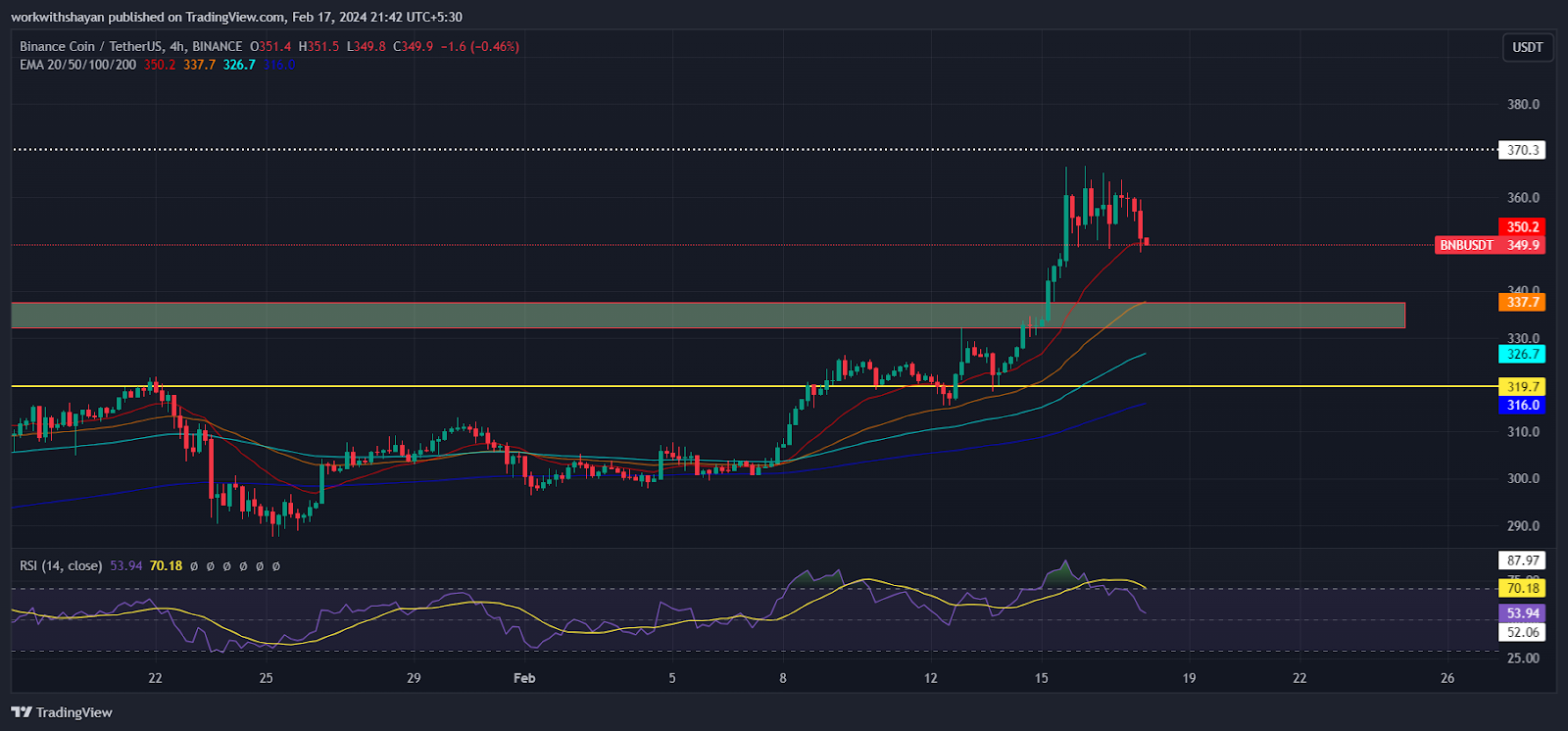Select the EMA 337.7 value in legend

point(199,65)
